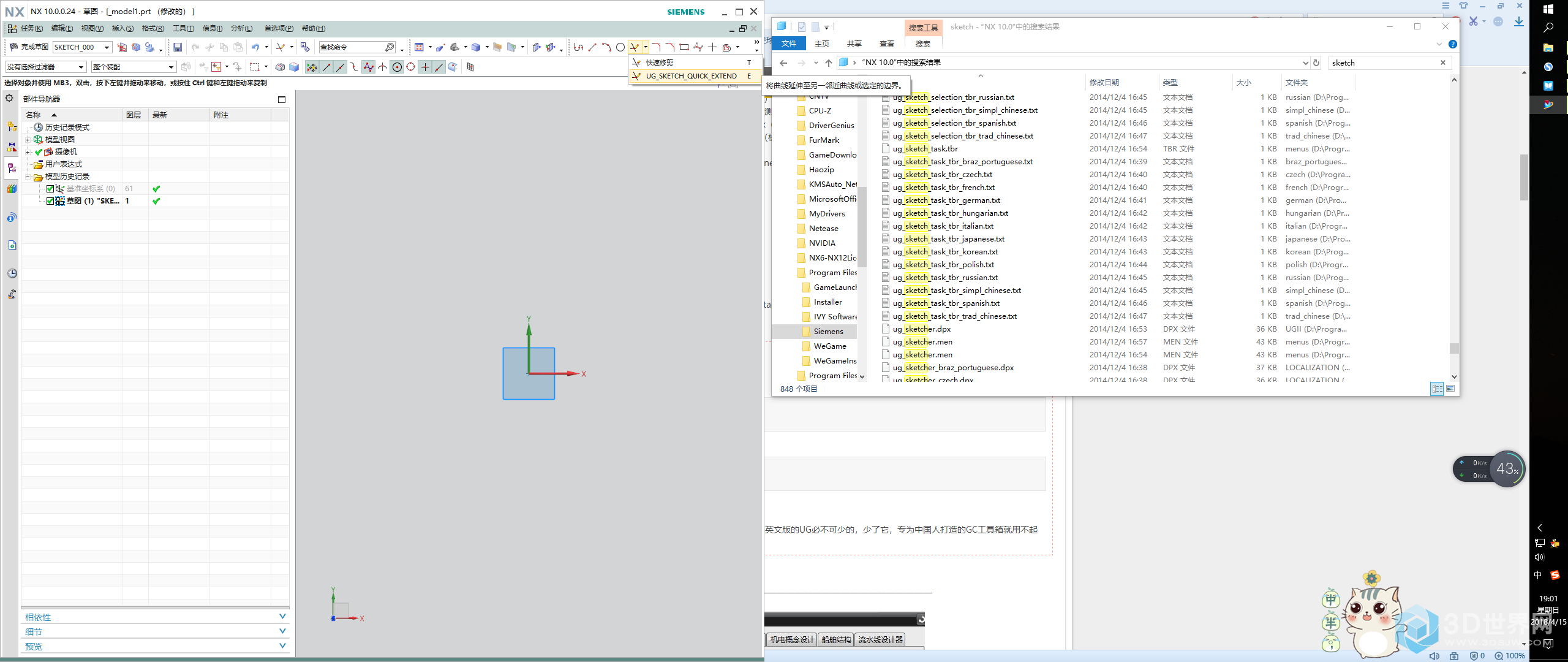Screen dimensions: 1568x662
Task: Toggle the Snap End Point option
Action: 326,67
